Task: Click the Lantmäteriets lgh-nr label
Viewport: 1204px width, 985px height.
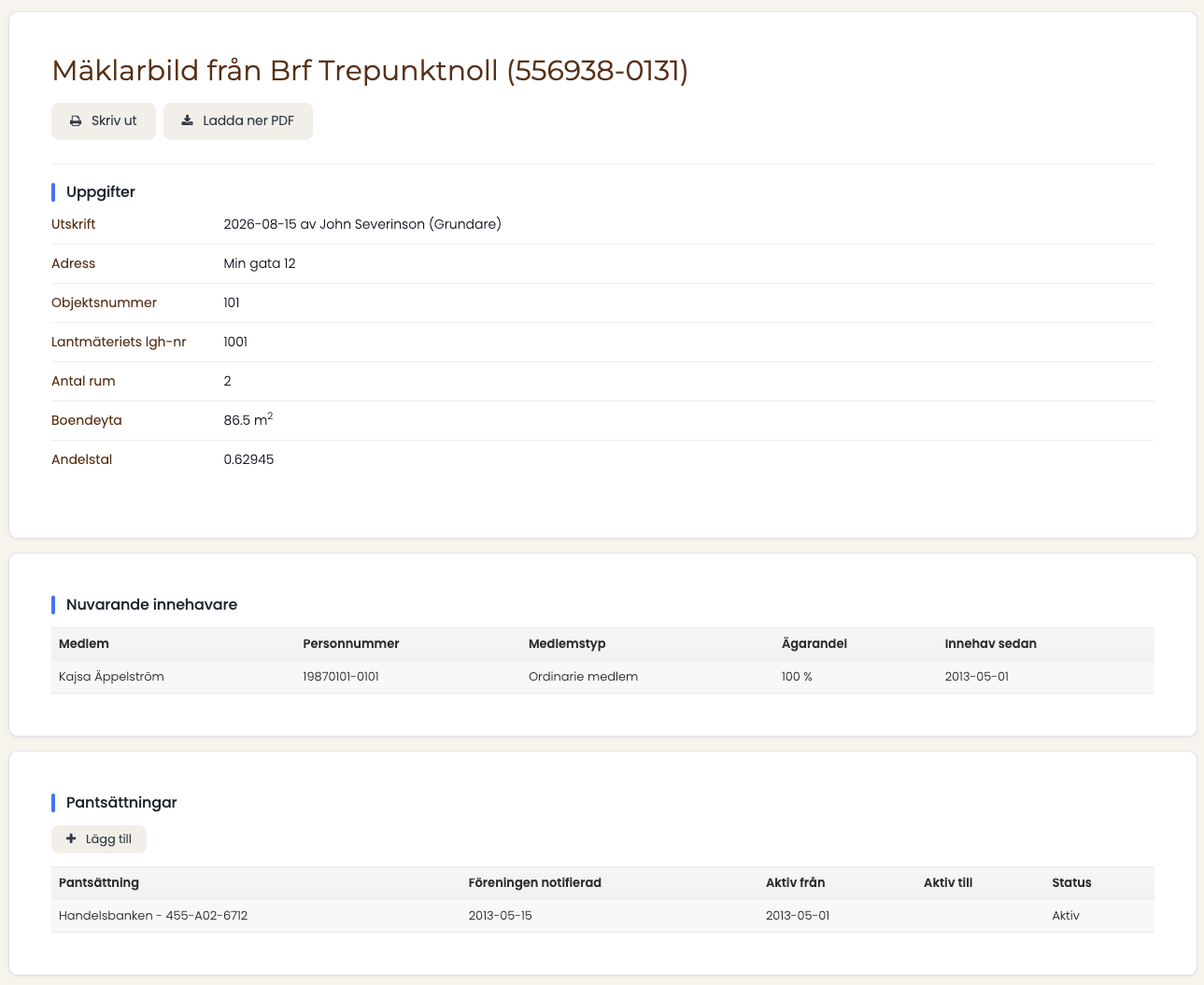Action: (x=119, y=342)
